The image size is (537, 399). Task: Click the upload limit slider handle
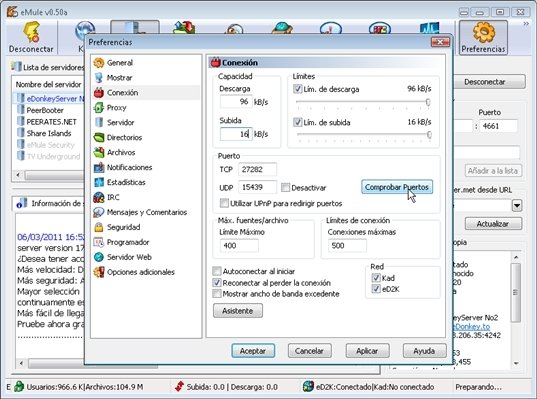[429, 135]
